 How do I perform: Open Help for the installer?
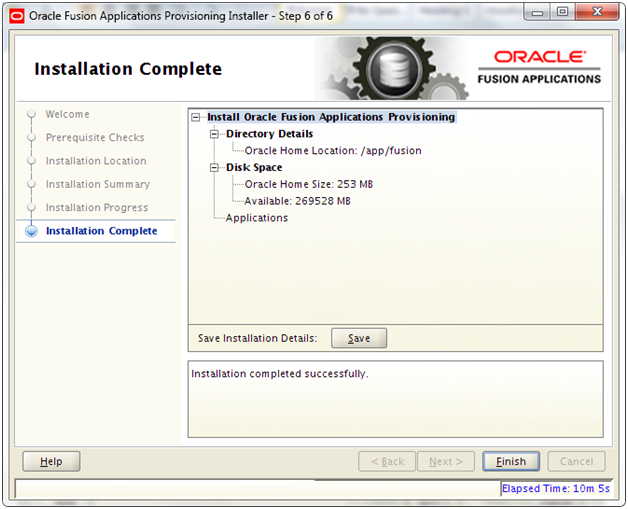(51, 462)
